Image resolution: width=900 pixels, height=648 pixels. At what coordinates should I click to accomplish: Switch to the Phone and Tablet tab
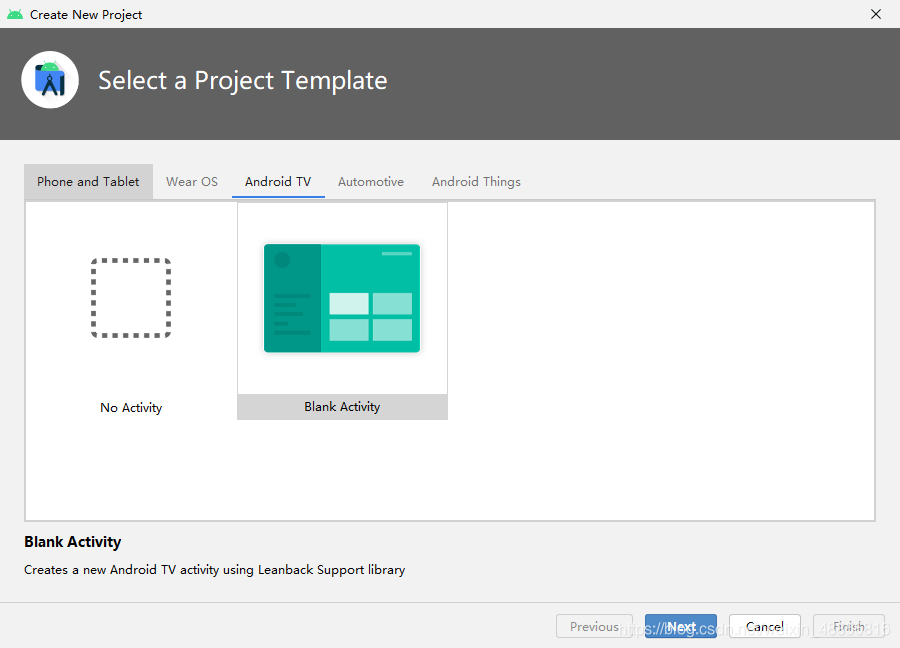point(88,181)
